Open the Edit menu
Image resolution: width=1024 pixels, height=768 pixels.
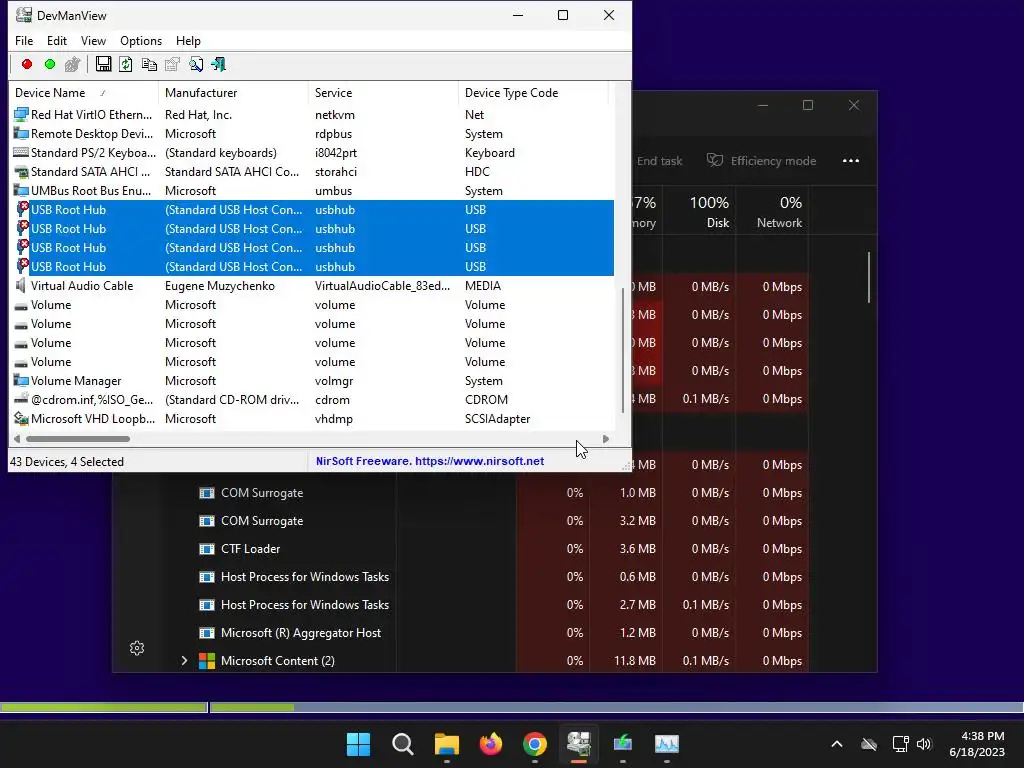(57, 40)
